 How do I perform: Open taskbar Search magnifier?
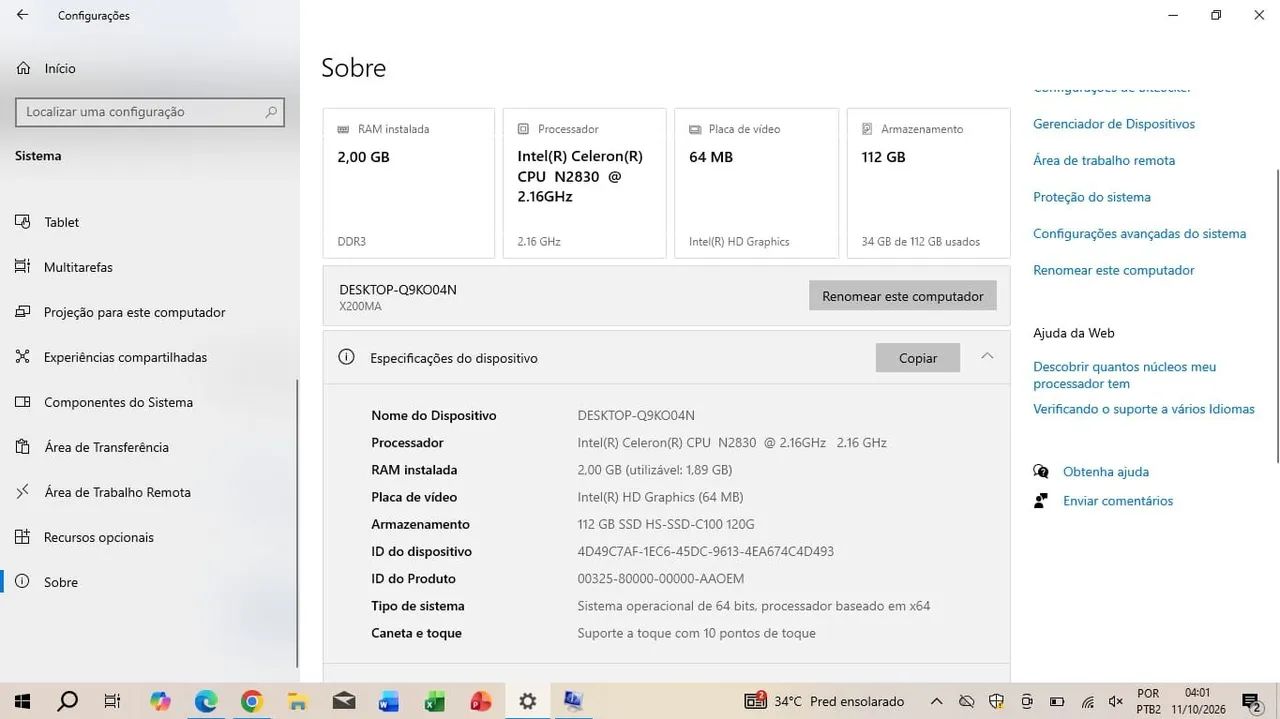coord(68,701)
